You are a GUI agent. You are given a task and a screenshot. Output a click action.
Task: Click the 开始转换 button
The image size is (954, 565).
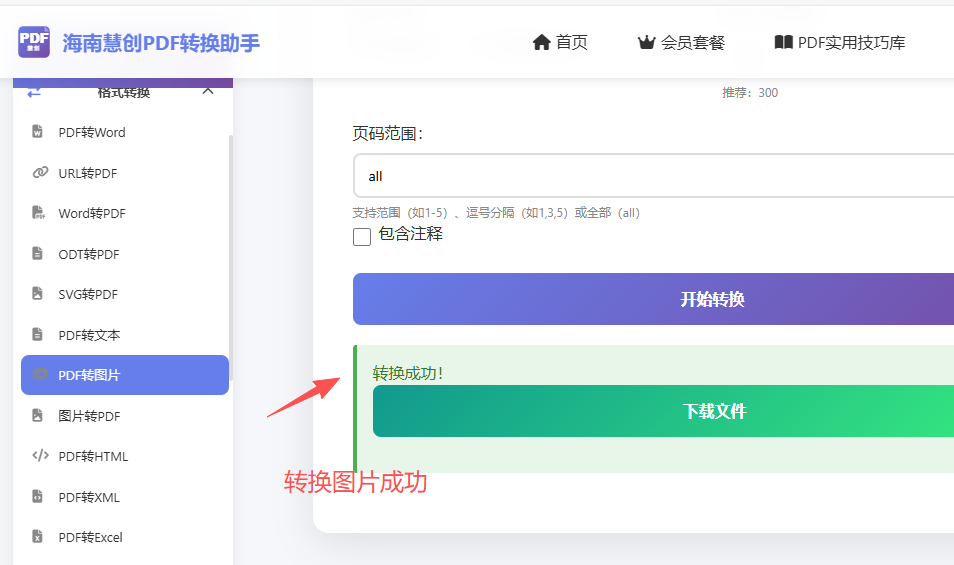click(653, 299)
